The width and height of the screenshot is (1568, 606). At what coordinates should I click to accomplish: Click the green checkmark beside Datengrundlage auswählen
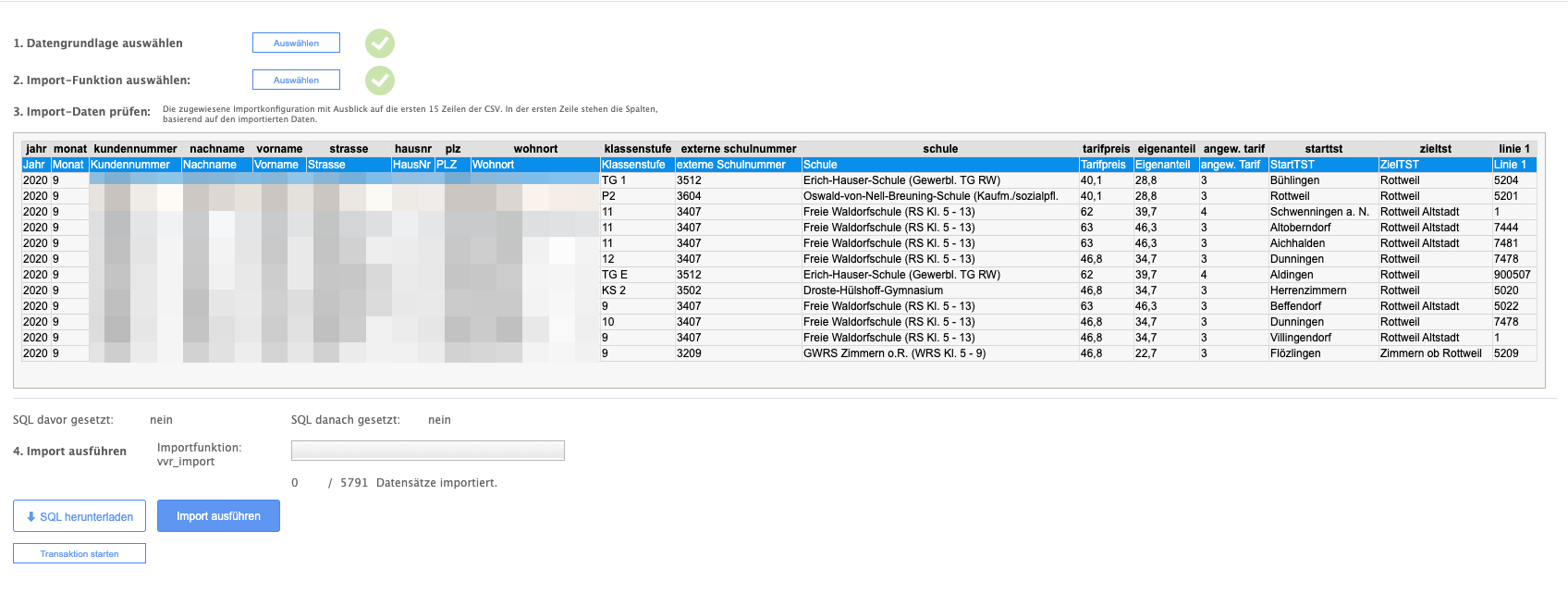tap(379, 43)
